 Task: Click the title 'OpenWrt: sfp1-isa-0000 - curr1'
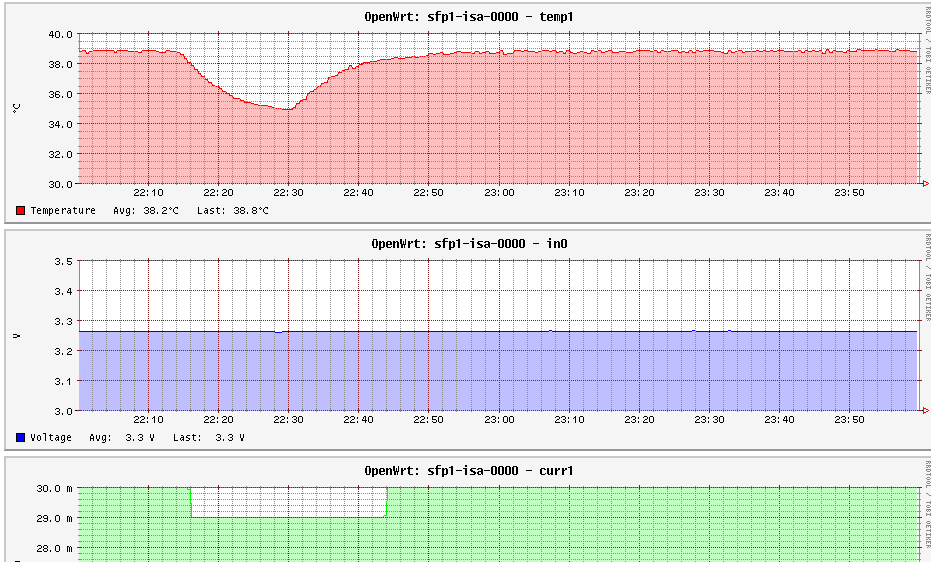[469, 471]
